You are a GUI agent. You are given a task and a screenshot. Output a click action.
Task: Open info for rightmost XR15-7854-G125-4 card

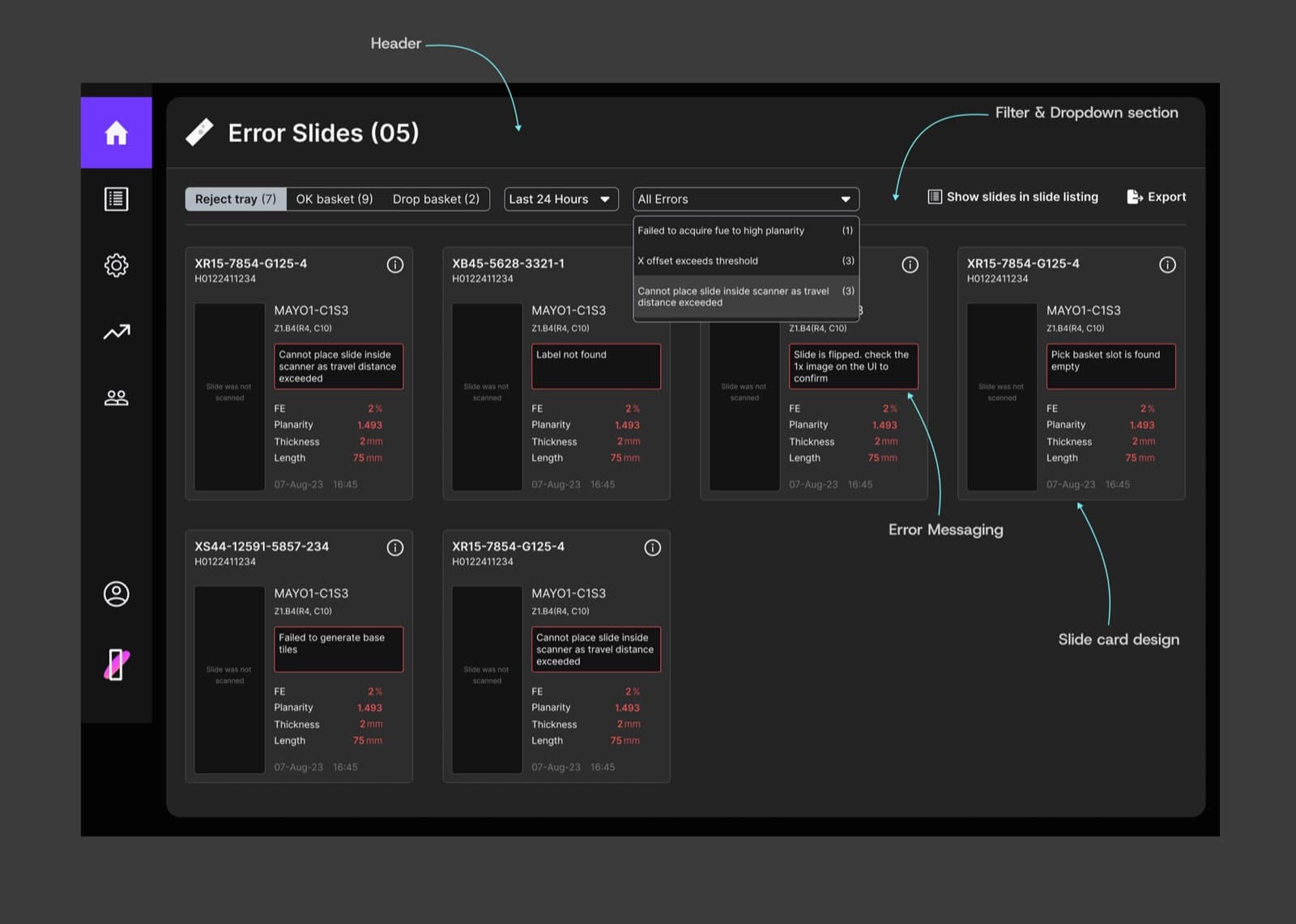point(1167,265)
